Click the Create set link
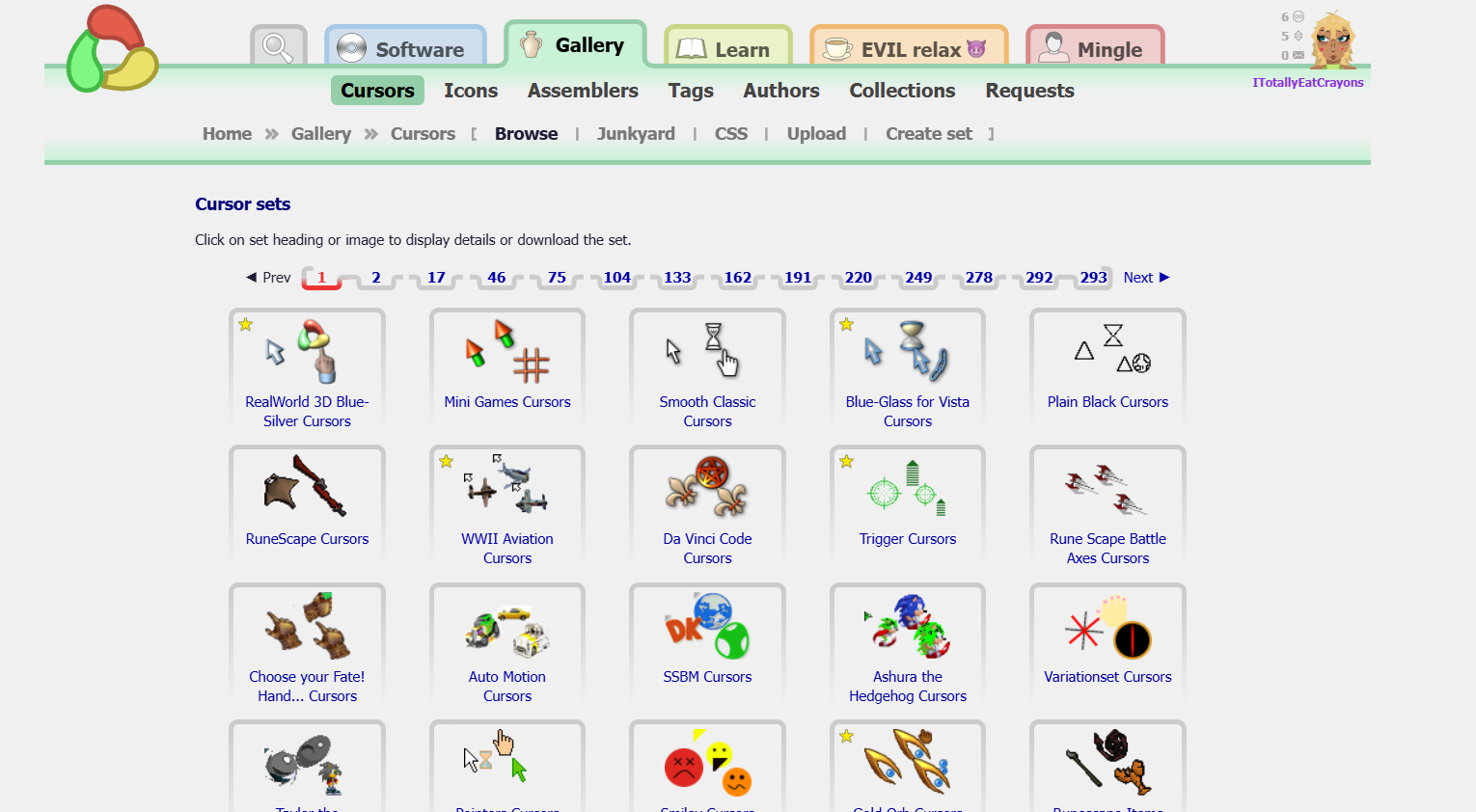 click(x=929, y=134)
